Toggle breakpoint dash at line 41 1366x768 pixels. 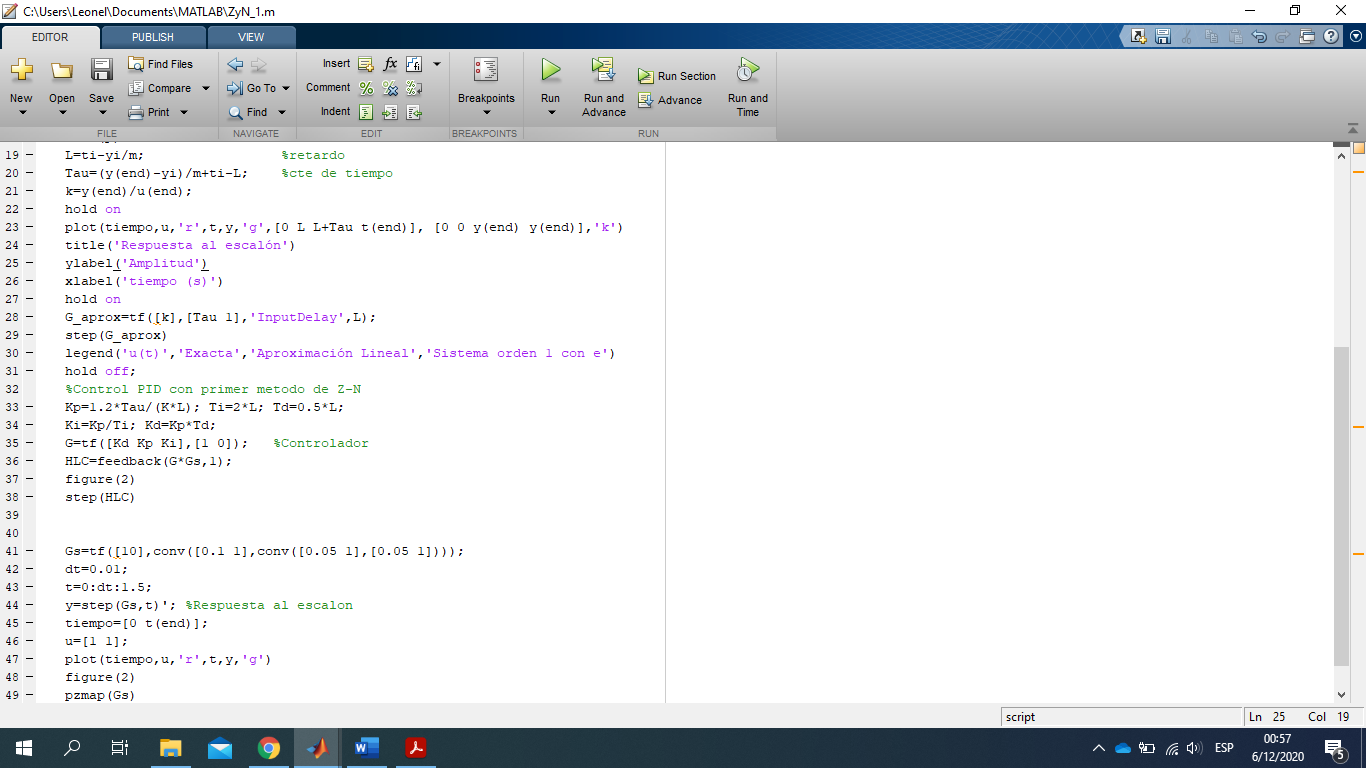pyautogui.click(x=28, y=551)
